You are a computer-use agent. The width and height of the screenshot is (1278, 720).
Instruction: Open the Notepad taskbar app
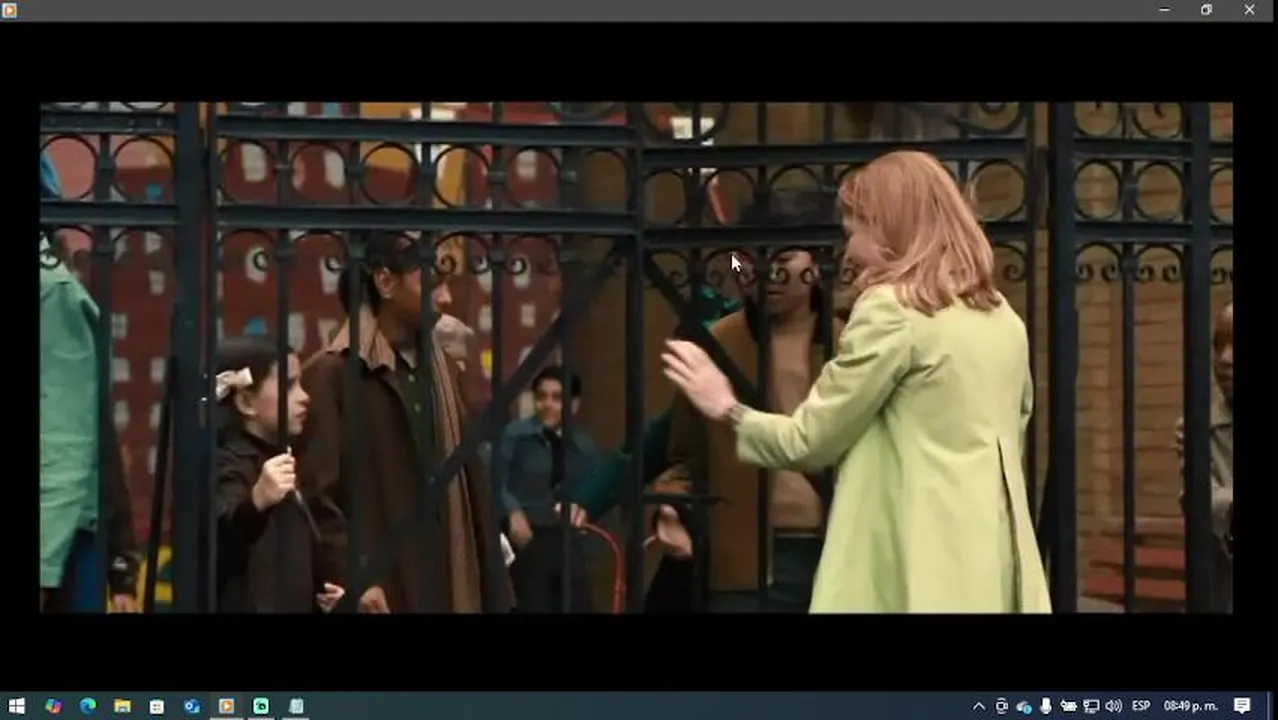pyautogui.click(x=296, y=706)
